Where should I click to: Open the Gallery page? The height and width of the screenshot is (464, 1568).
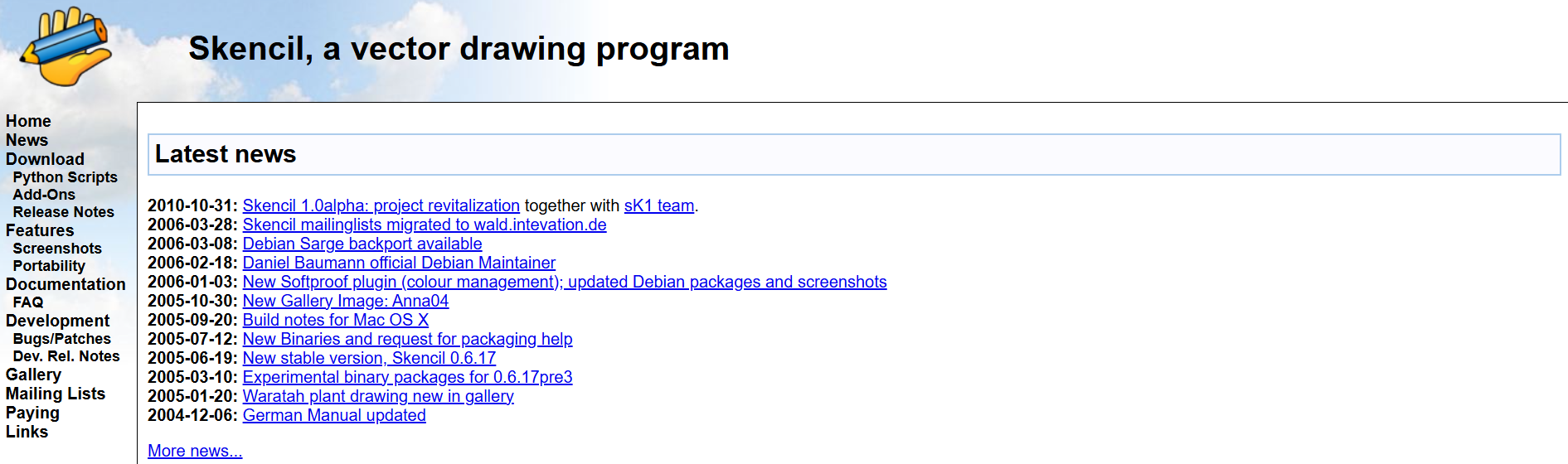pyautogui.click(x=33, y=375)
